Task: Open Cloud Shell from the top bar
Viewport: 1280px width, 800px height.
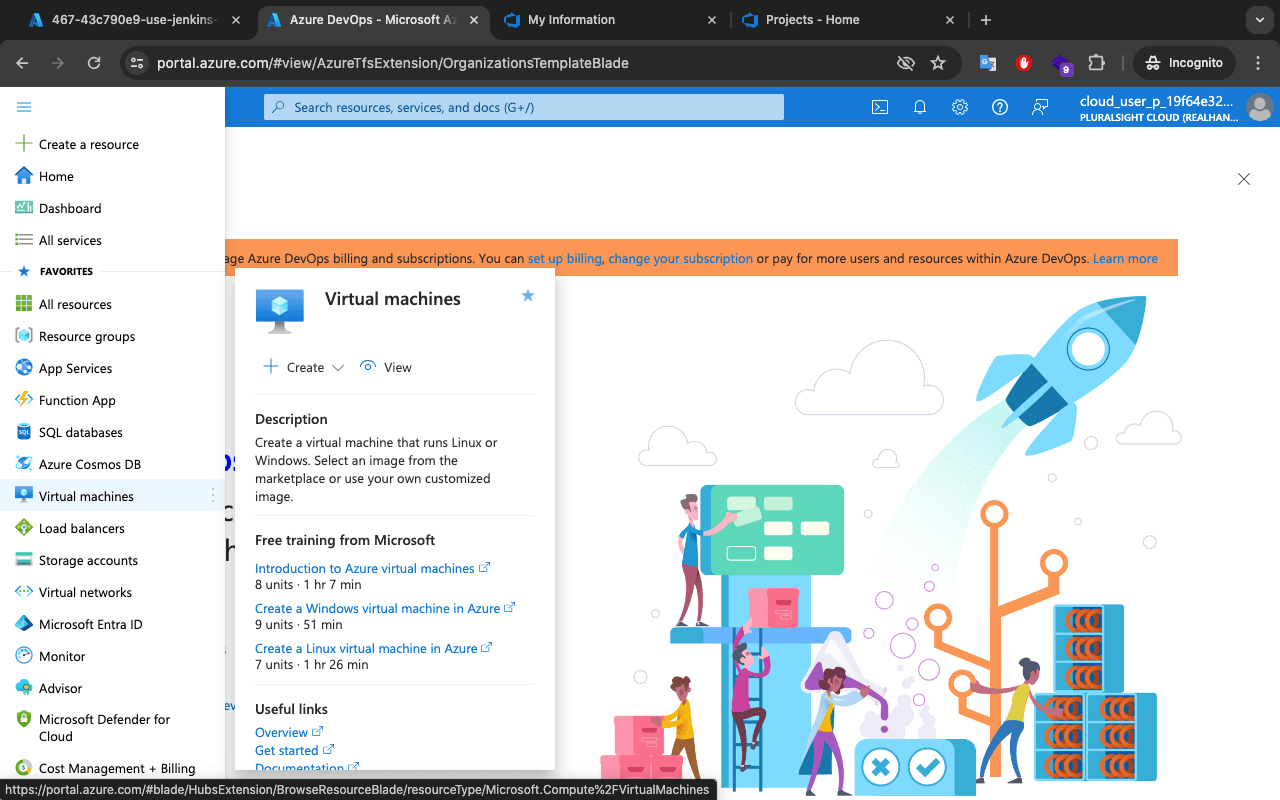Action: point(880,107)
